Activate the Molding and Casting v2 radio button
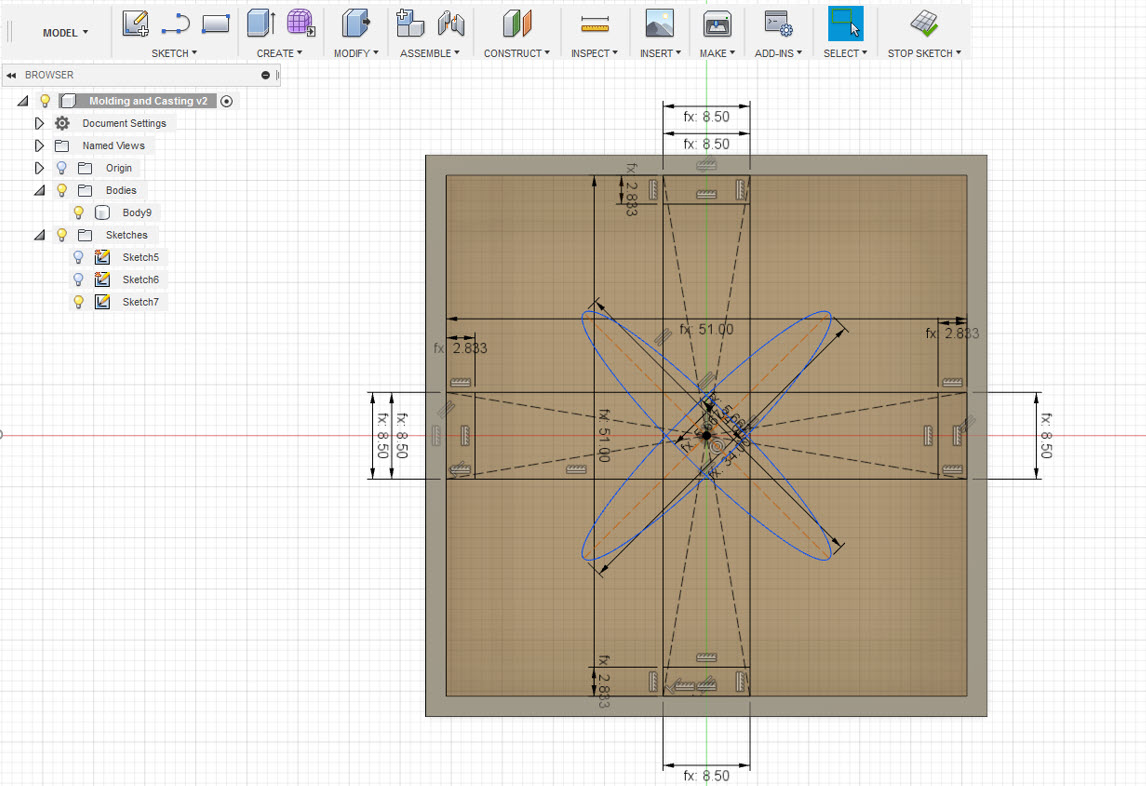The height and width of the screenshot is (786, 1146). coord(227,101)
